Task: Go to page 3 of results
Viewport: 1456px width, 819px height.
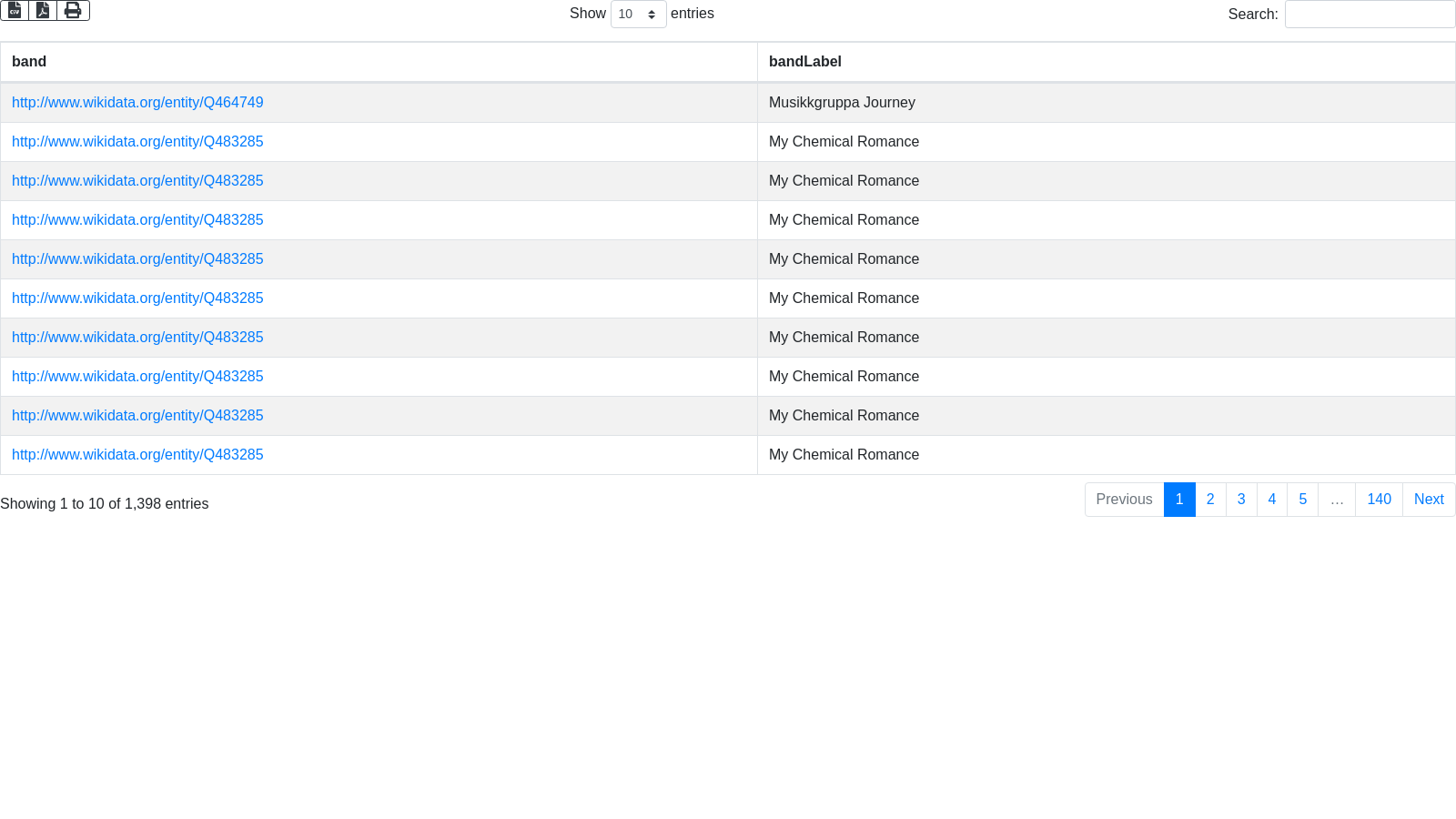Action: (x=1241, y=500)
